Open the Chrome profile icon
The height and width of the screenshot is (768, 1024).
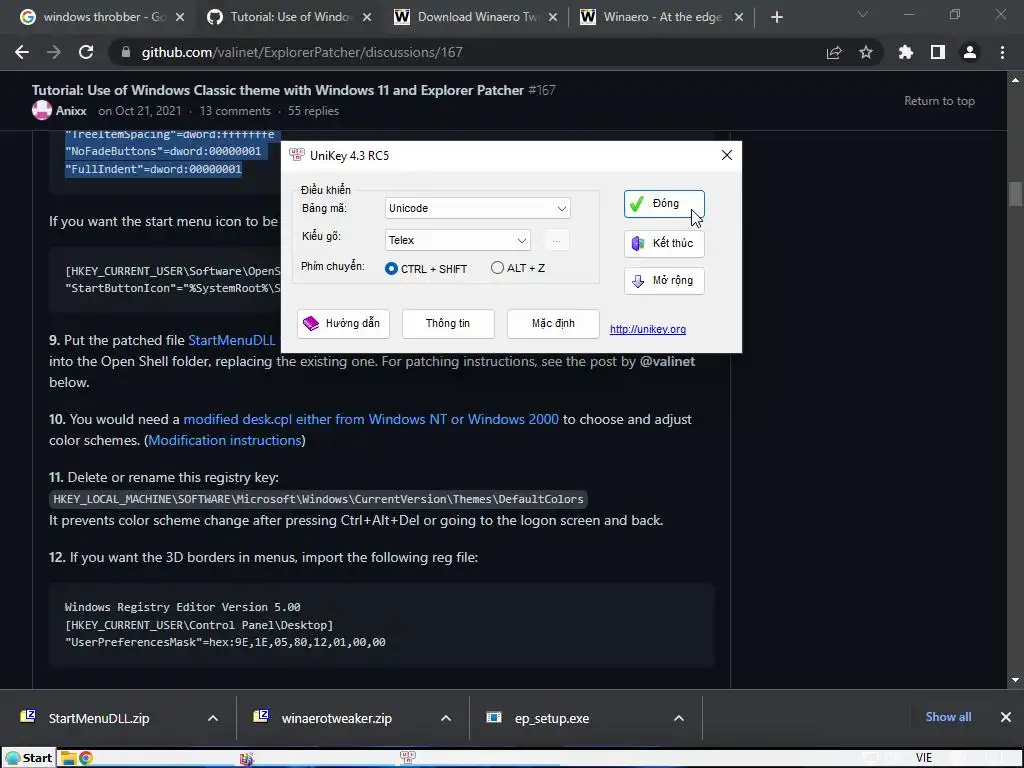click(x=970, y=52)
